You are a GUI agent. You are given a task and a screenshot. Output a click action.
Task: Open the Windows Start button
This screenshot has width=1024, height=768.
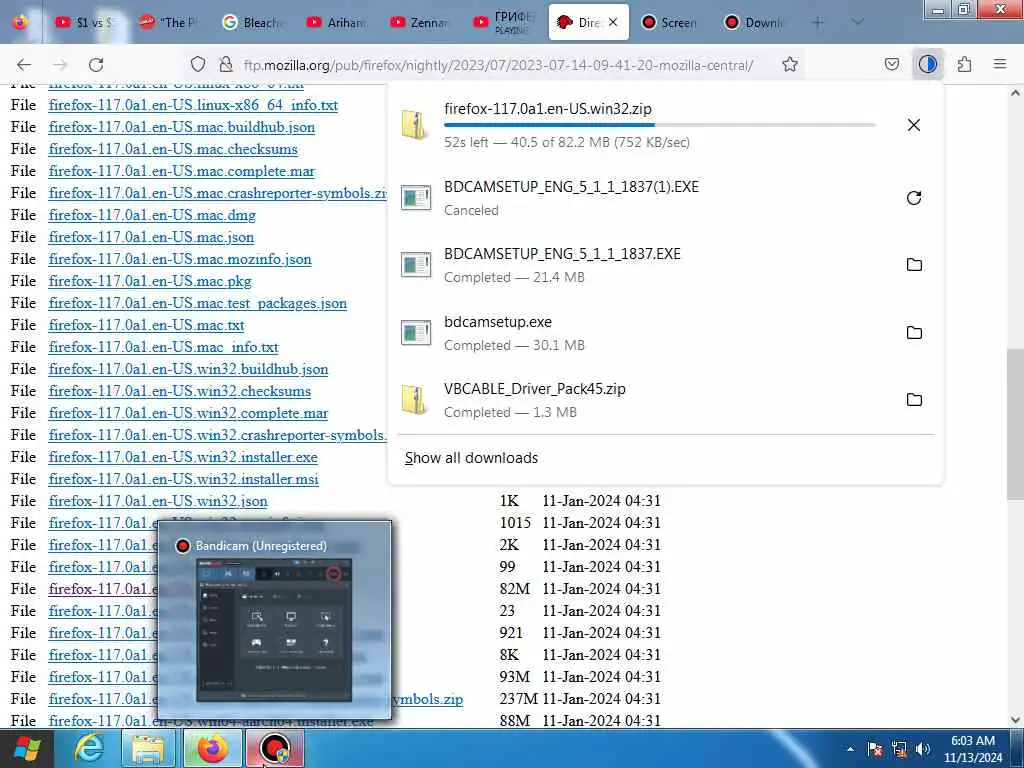coord(27,748)
